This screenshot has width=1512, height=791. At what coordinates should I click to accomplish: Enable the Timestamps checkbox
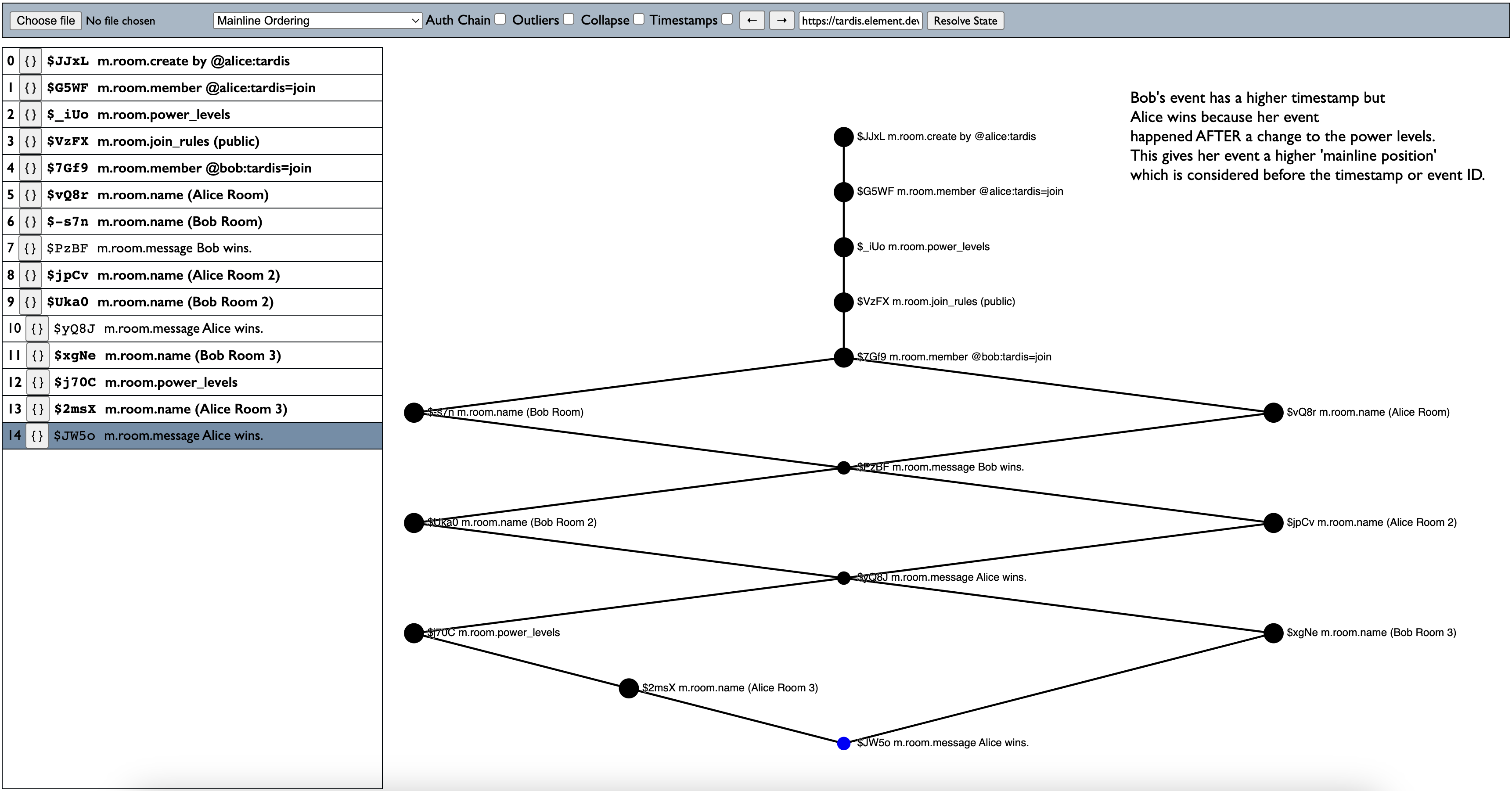coord(727,19)
